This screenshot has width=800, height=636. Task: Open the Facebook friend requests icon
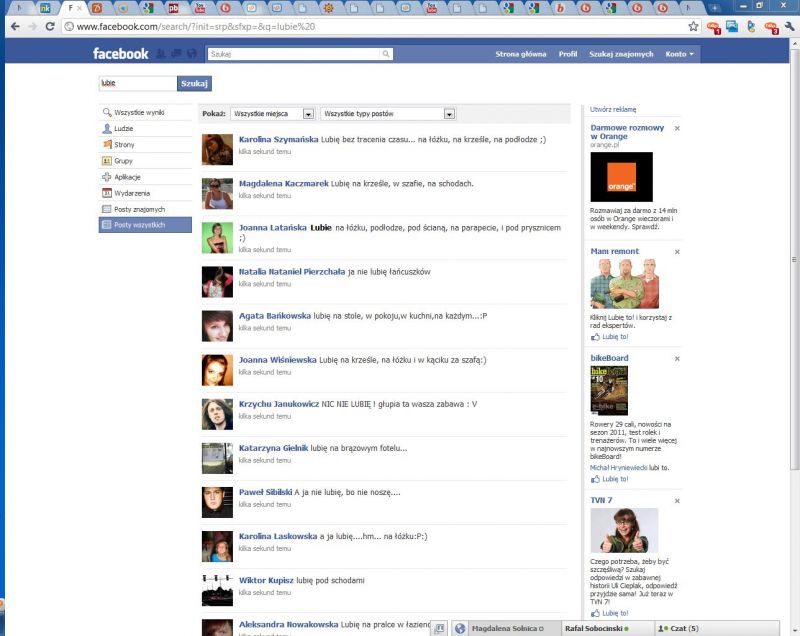(161, 54)
